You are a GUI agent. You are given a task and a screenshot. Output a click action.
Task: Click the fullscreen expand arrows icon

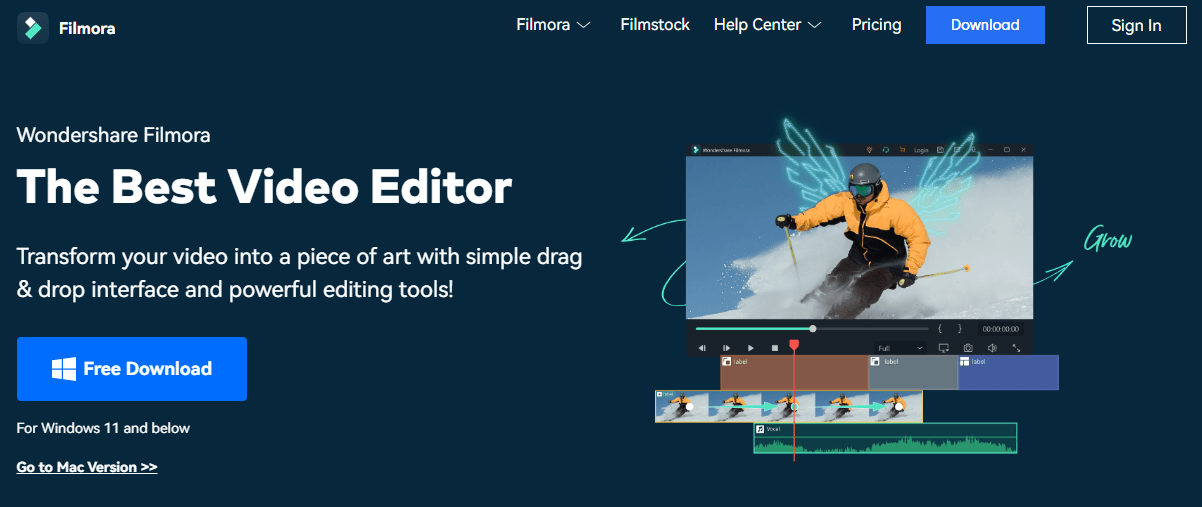1016,348
